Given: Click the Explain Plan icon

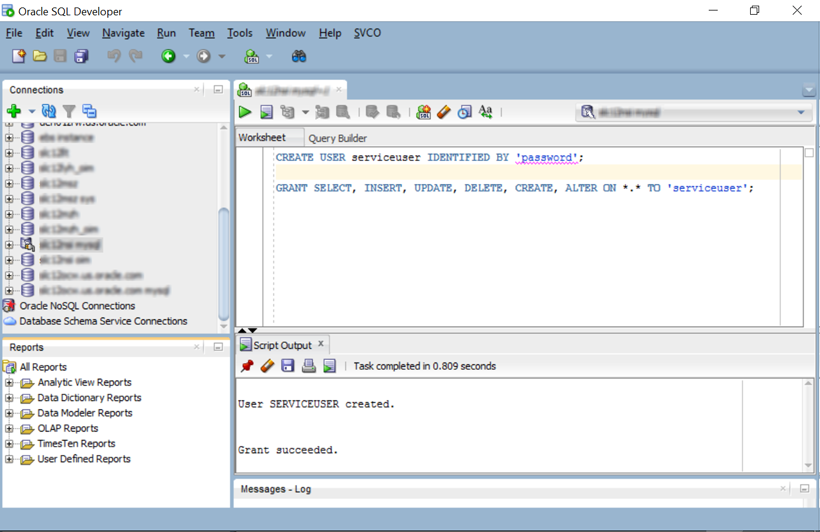Looking at the screenshot, I should pyautogui.click(x=288, y=112).
